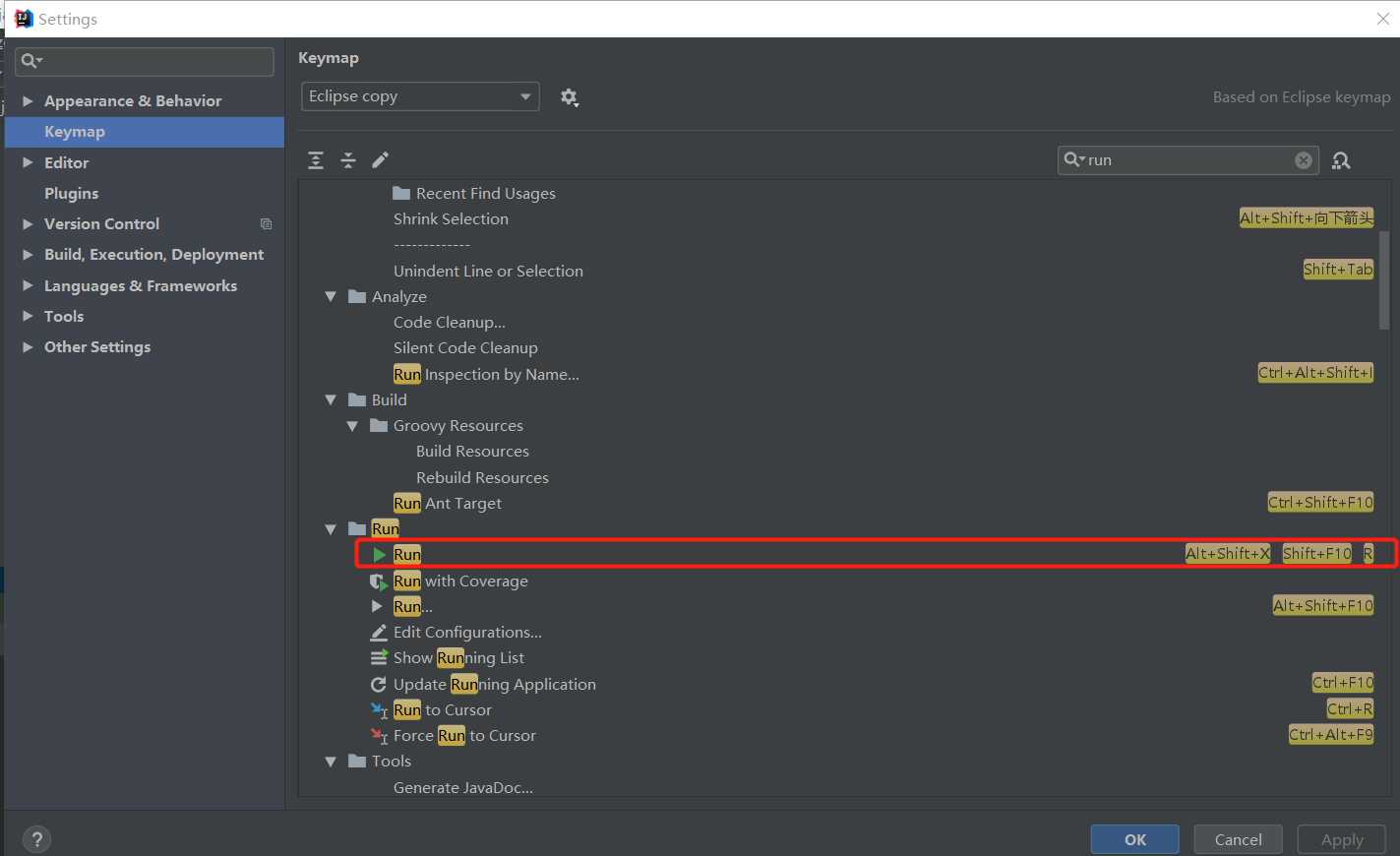Click the Recent Find Usages folder icon
Viewport: 1400px width, 856px height.
tap(401, 193)
